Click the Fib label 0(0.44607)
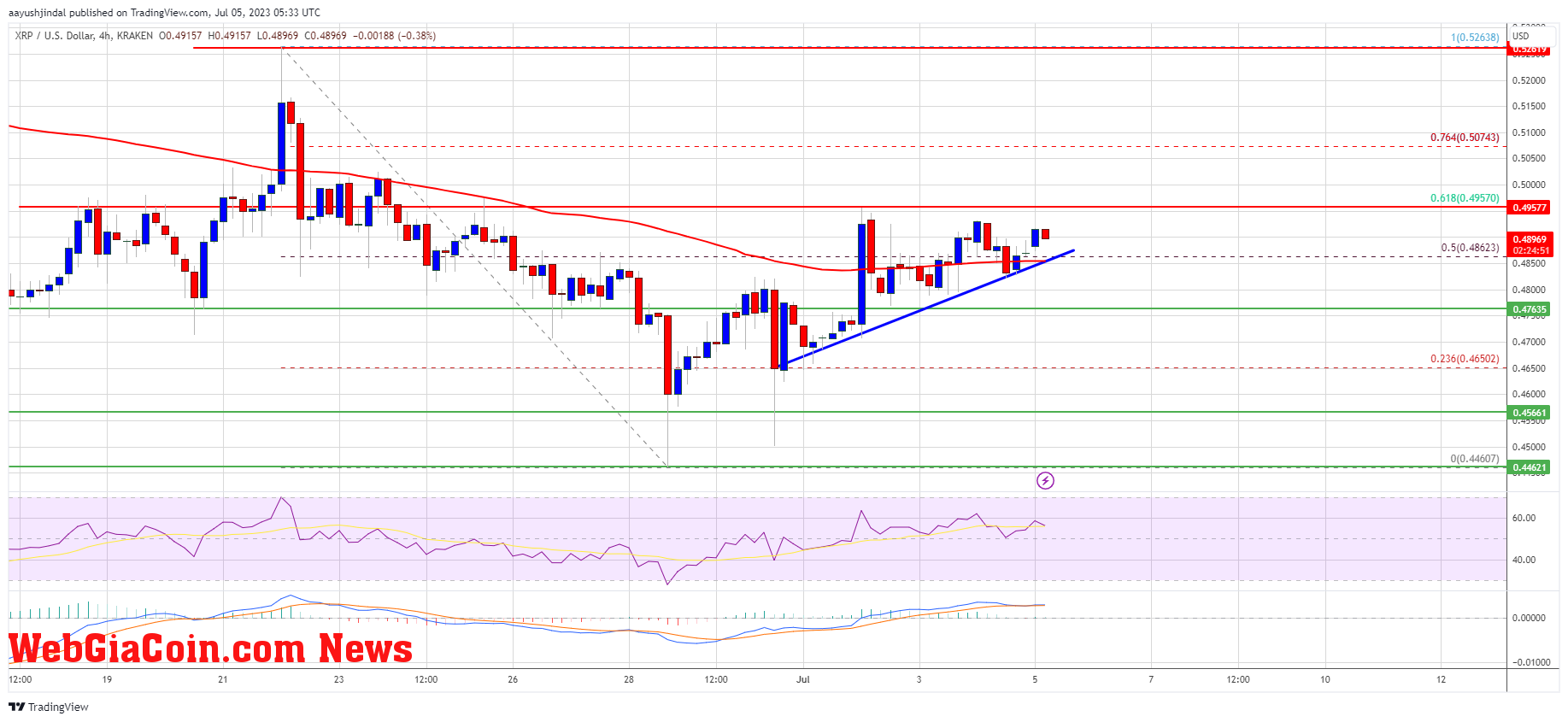Image resolution: width=1568 pixels, height=722 pixels. click(x=1475, y=459)
